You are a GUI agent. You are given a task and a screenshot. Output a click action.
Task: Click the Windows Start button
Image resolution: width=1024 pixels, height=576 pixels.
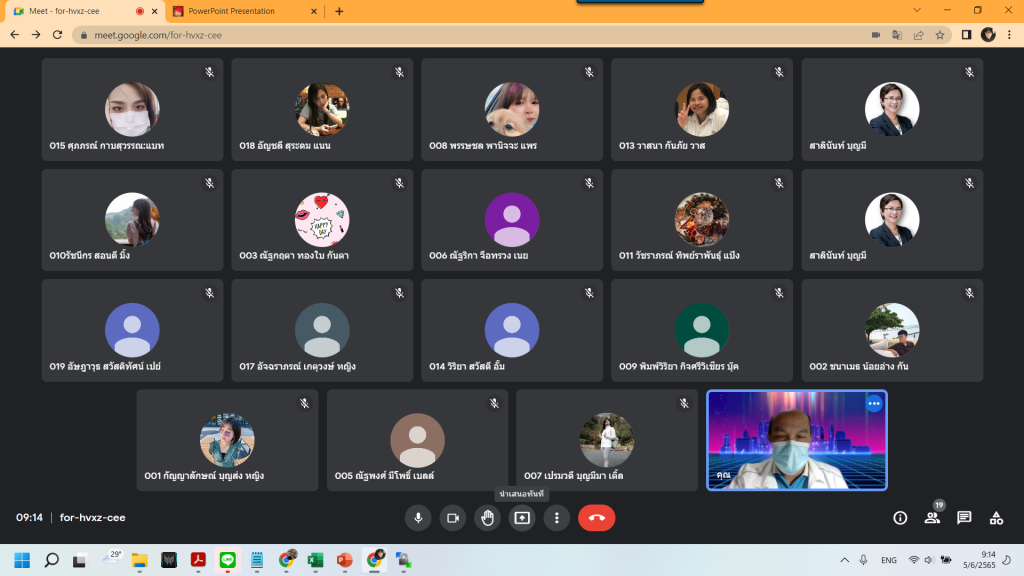click(20, 559)
